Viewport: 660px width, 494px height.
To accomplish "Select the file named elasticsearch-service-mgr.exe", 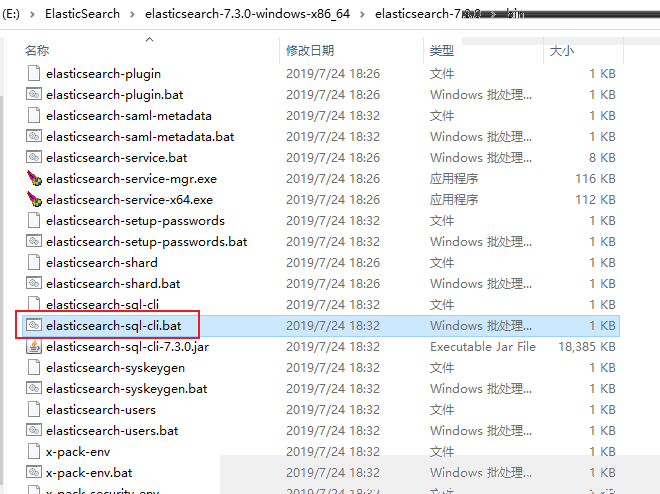I will click(x=131, y=179).
